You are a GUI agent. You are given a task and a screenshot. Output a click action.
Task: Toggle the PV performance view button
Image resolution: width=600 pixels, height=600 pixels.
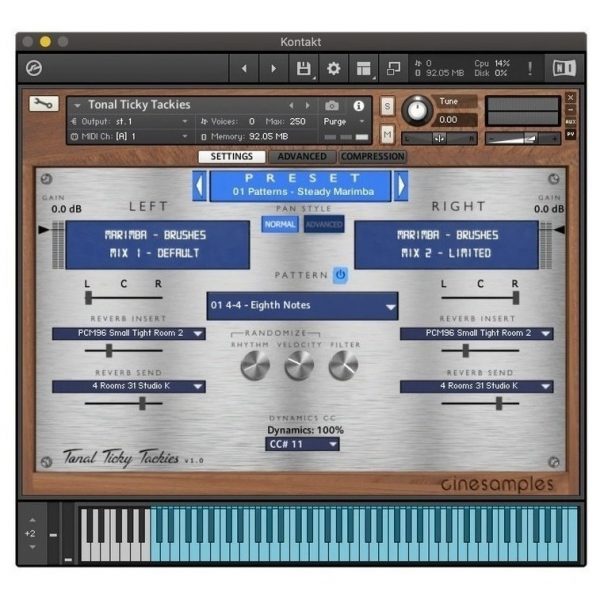pos(571,134)
